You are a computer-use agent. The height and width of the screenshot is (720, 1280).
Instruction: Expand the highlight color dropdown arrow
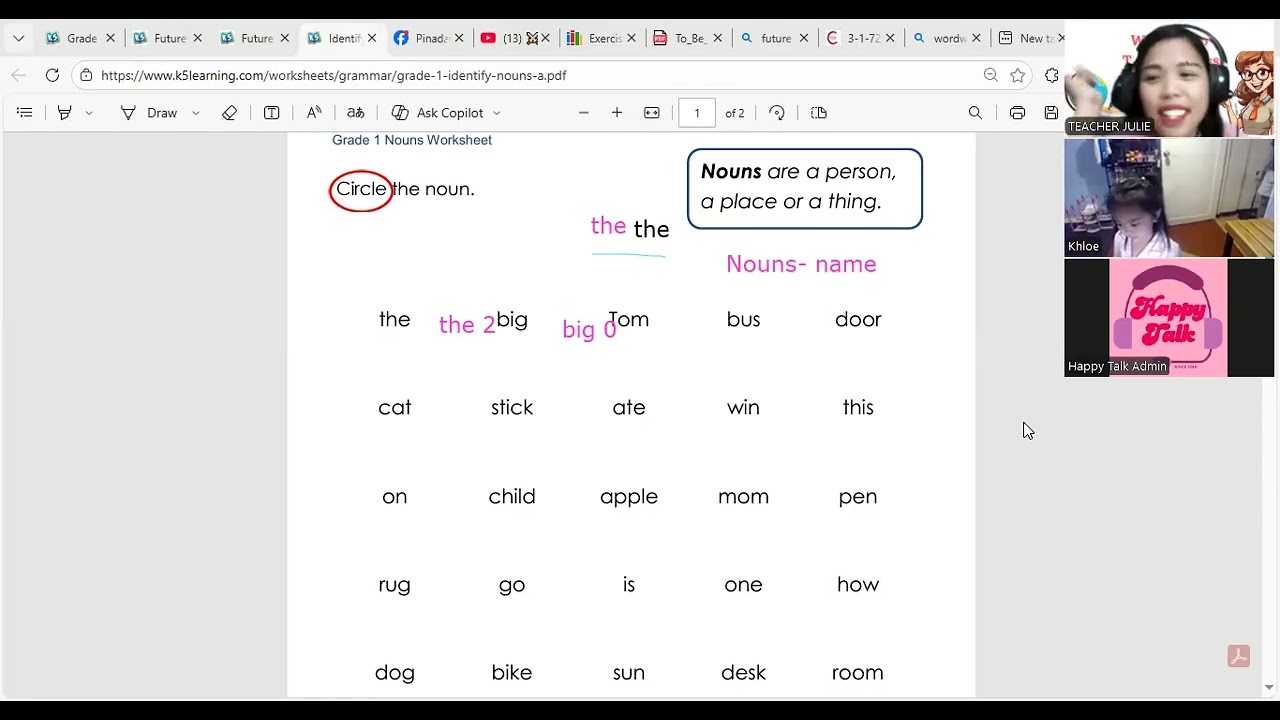coord(89,113)
